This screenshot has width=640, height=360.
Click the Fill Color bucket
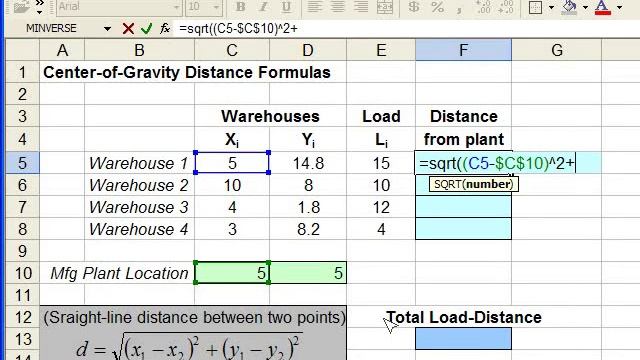(x=569, y=7)
